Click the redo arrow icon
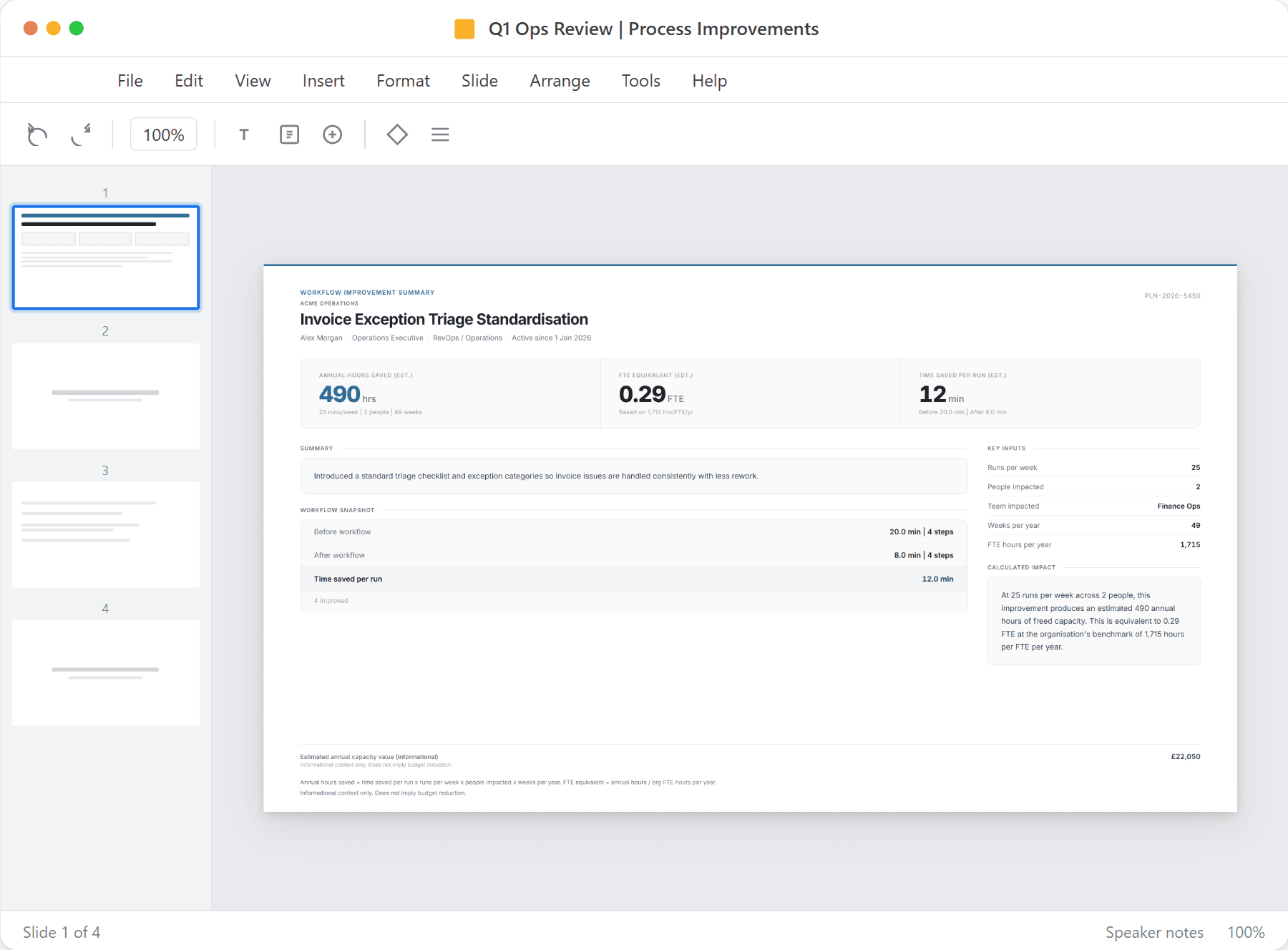The height and width of the screenshot is (950, 1288). coord(81,134)
